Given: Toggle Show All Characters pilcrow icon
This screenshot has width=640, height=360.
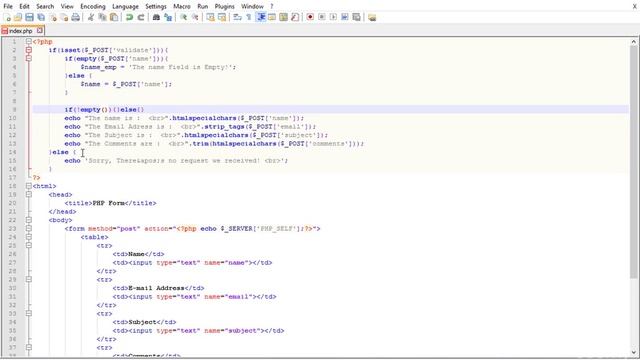Looking at the screenshot, I should pos(249,17).
